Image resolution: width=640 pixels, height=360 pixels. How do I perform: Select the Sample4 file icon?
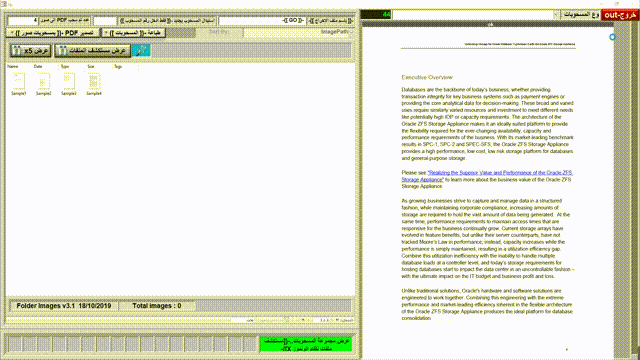tap(94, 84)
